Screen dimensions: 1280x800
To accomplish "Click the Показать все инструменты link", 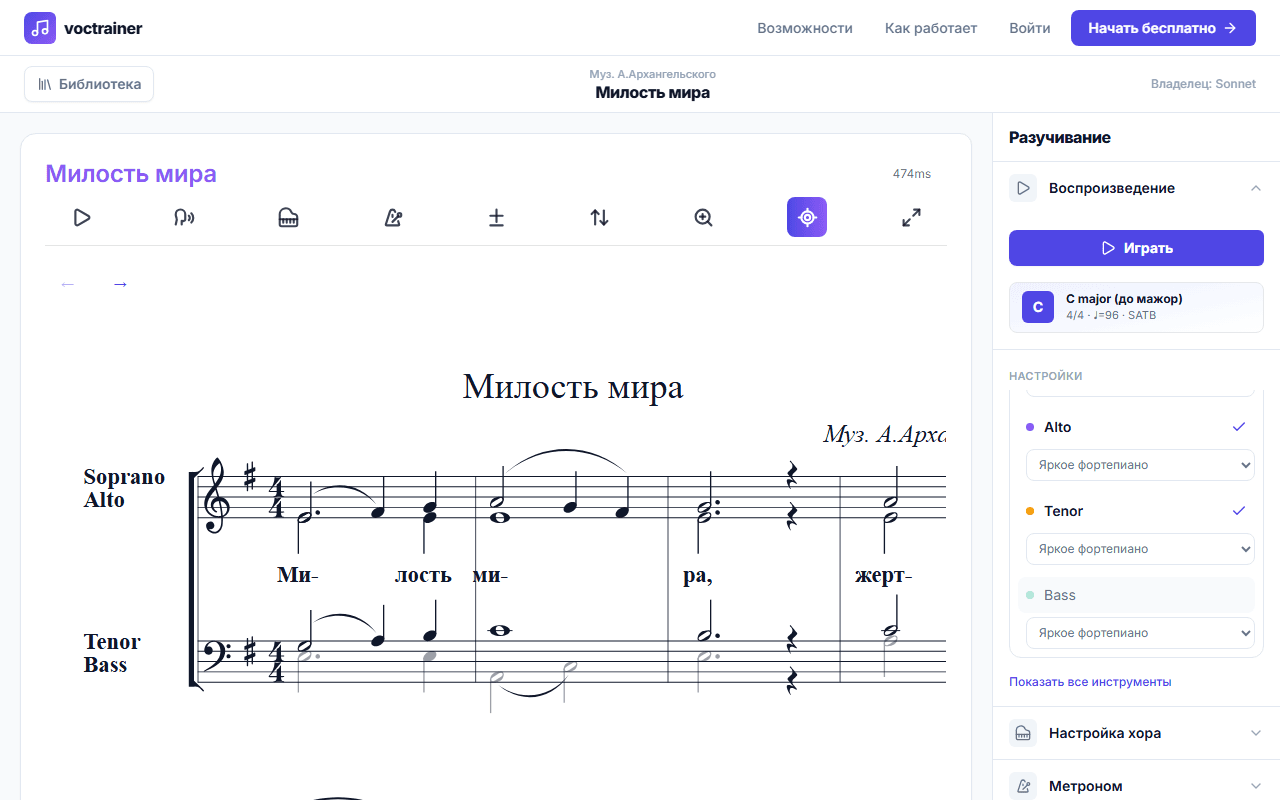I will (1090, 682).
